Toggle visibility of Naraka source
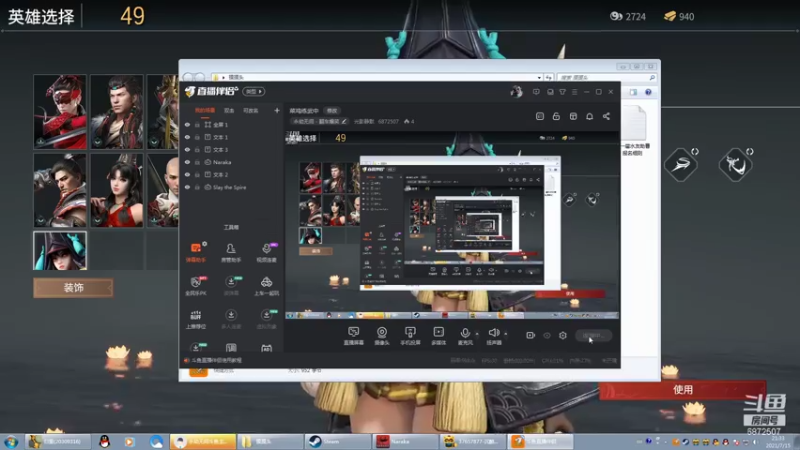Image resolution: width=800 pixels, height=450 pixels. click(x=187, y=162)
